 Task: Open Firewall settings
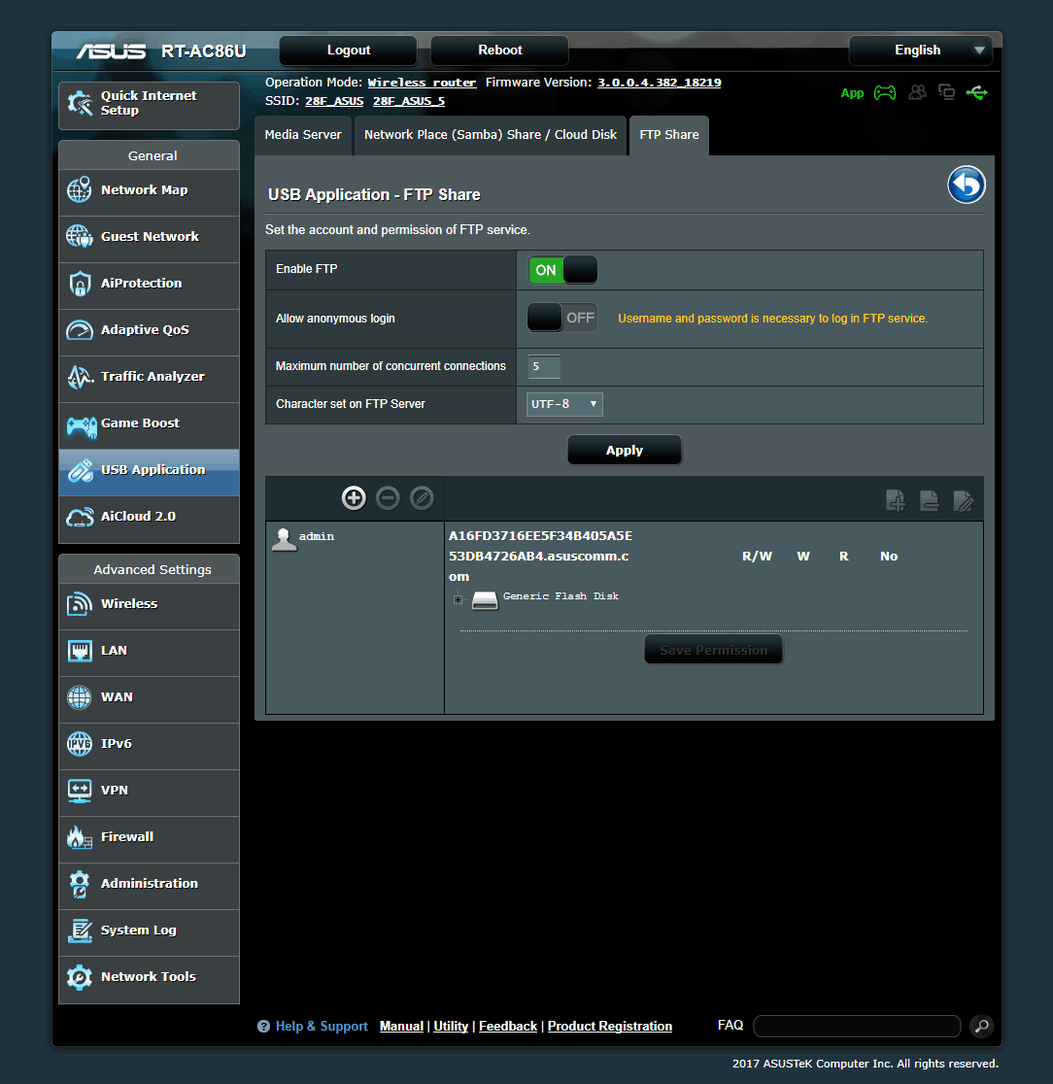[x=149, y=838]
